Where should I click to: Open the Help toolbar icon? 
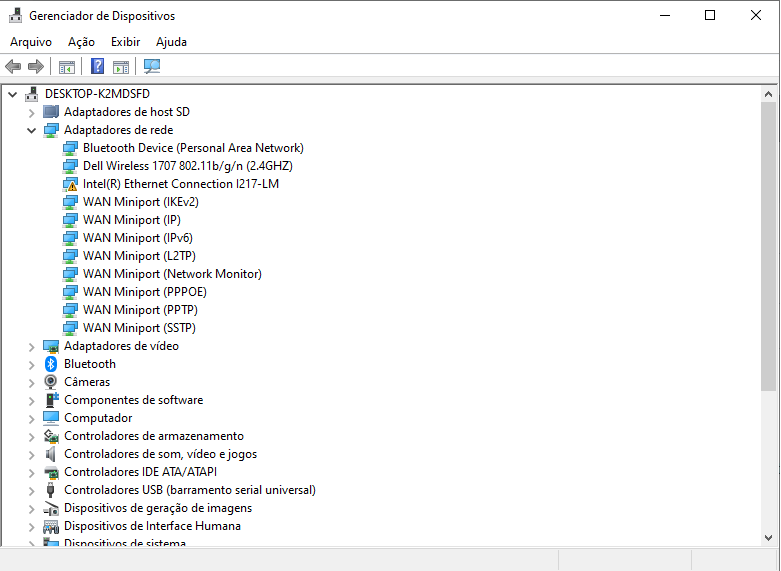(98, 66)
